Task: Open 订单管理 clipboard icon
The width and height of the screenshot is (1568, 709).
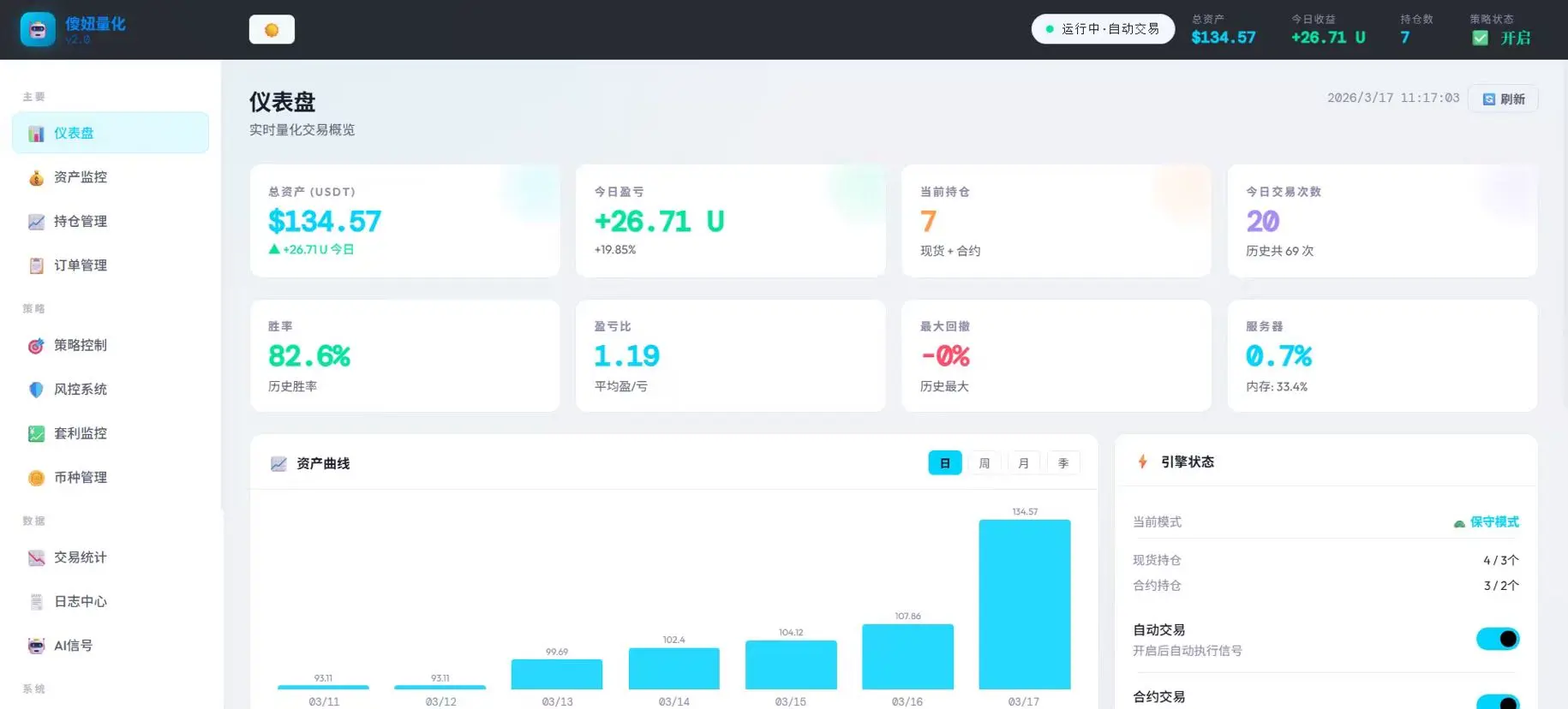Action: pos(36,265)
